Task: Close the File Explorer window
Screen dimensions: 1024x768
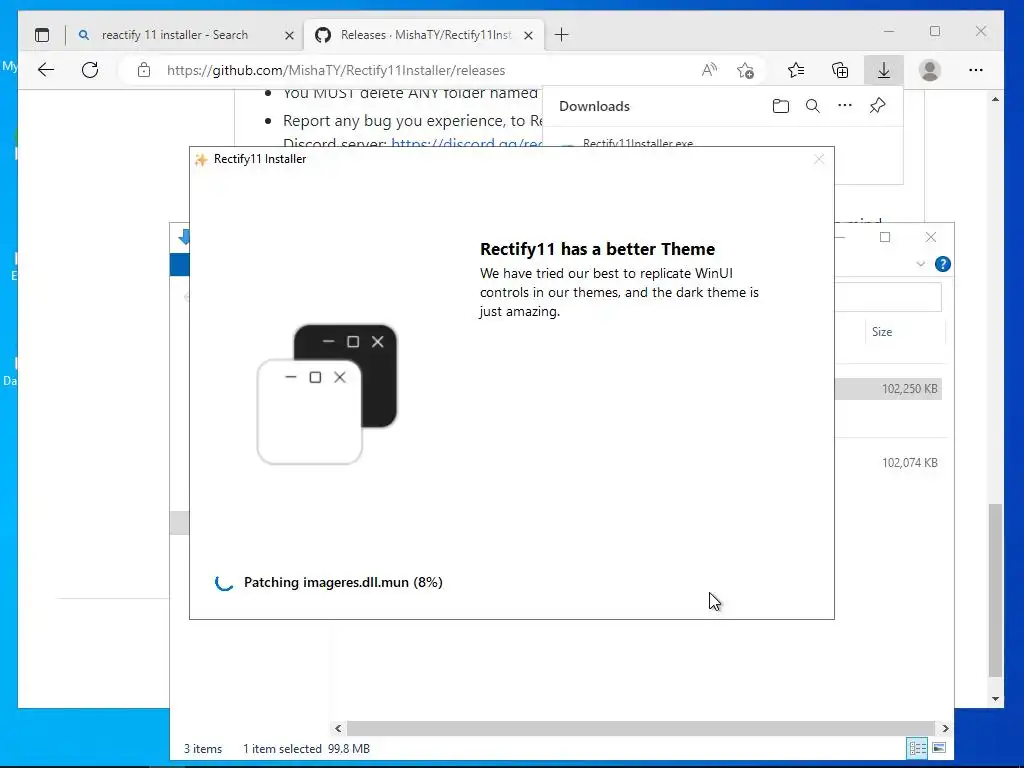Action: 931,237
